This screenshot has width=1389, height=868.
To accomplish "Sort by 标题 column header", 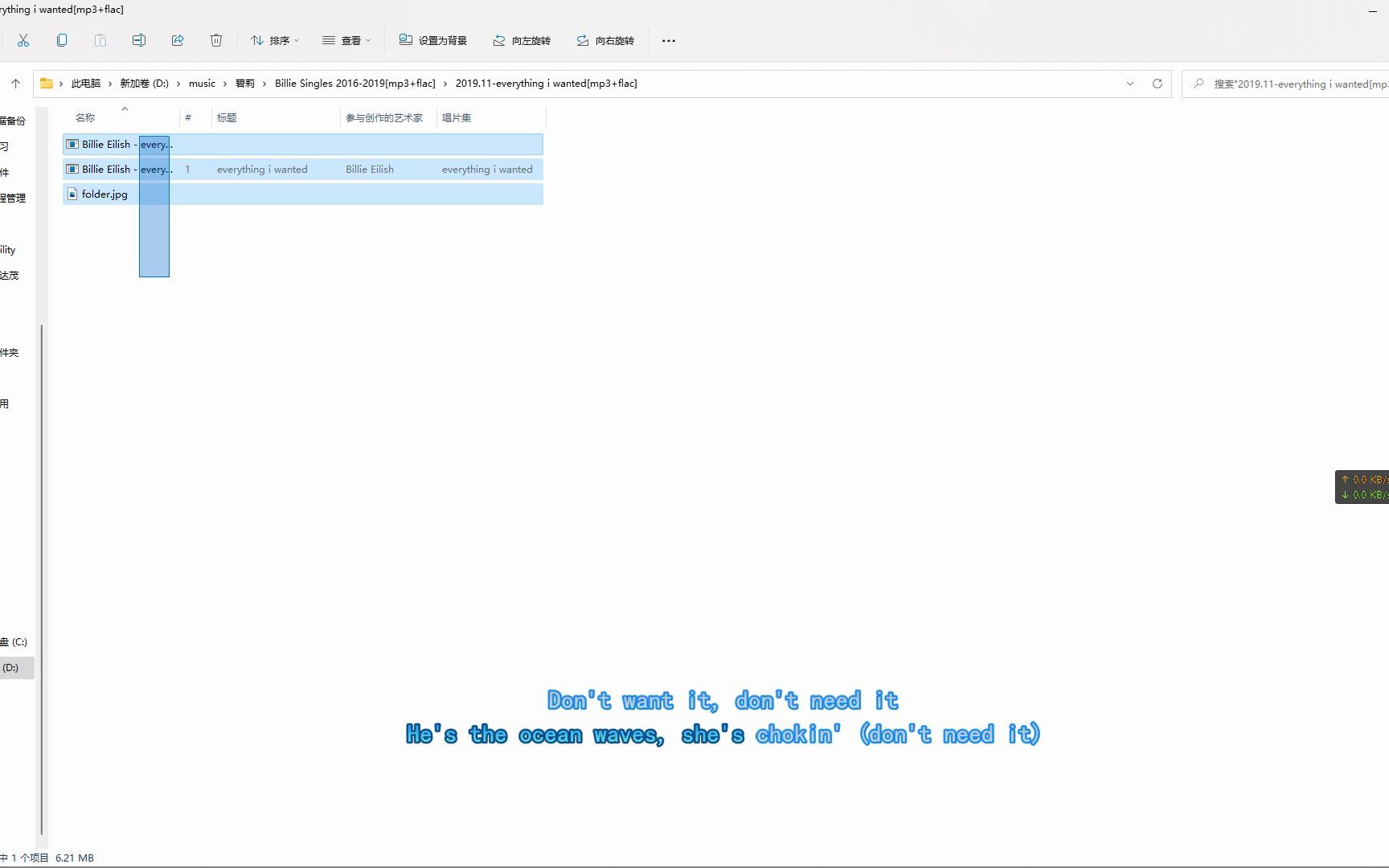I will point(276,117).
